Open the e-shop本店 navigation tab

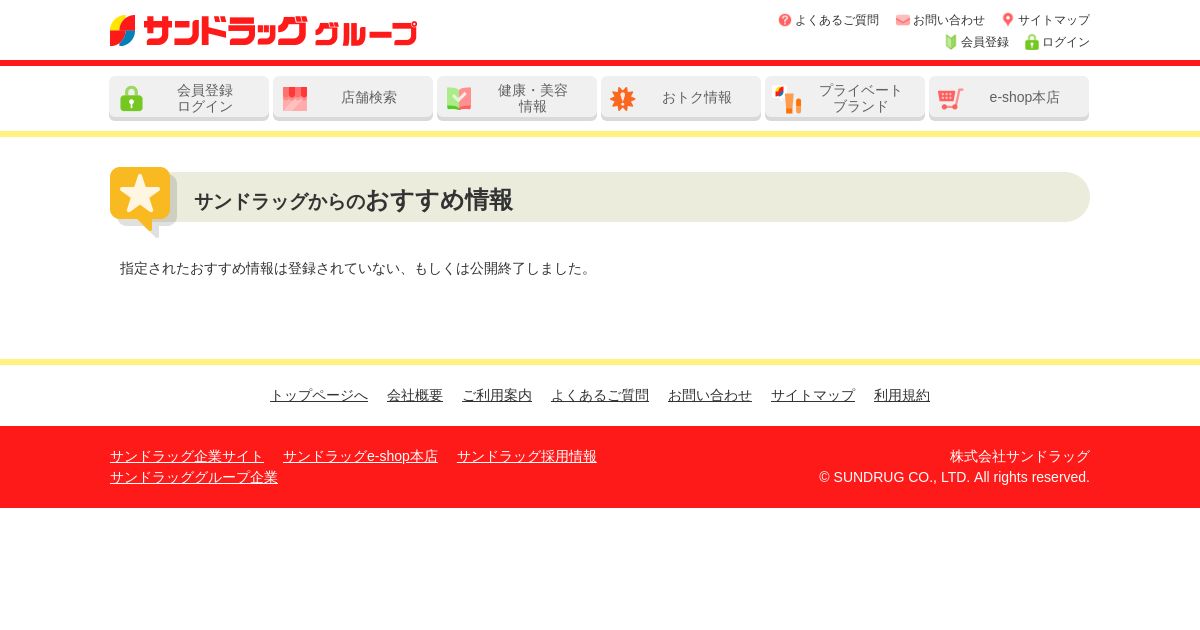1009,98
